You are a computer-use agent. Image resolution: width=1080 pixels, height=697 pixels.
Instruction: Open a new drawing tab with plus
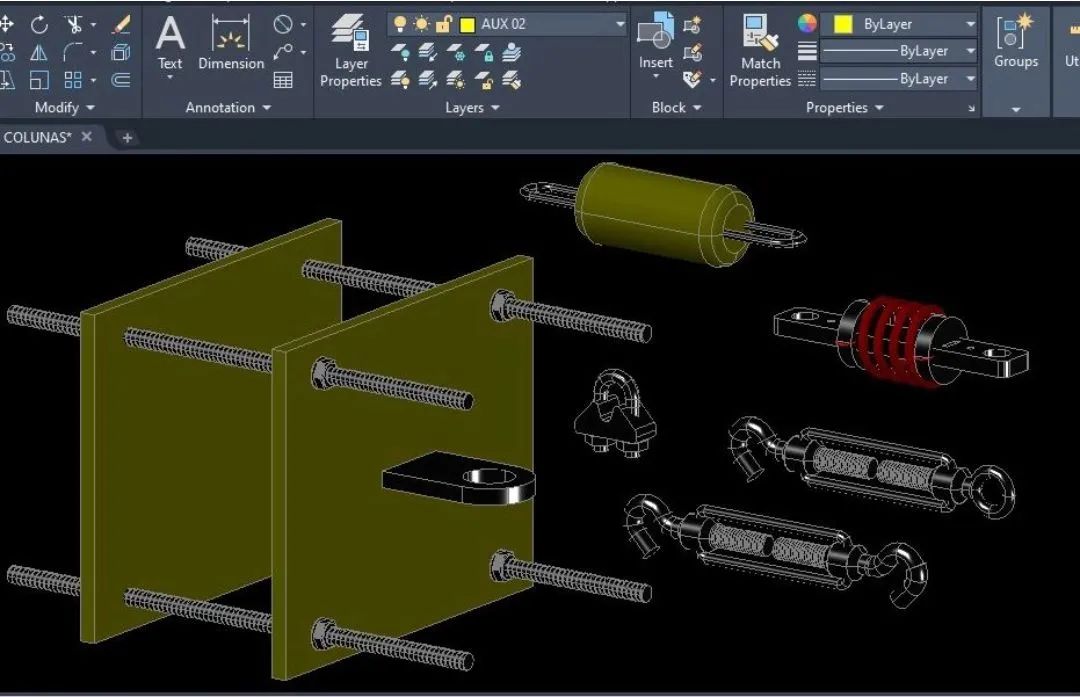(127, 138)
